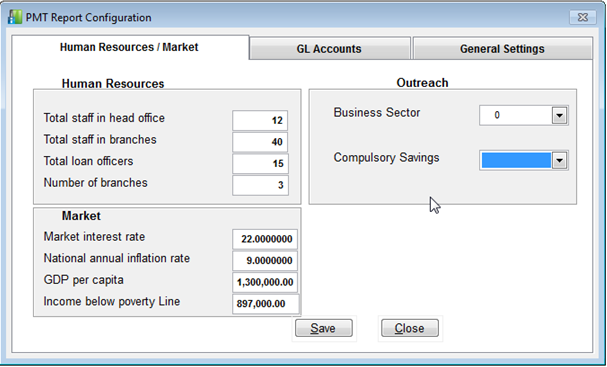Select the Human Resources / Market tab
Image resolution: width=607 pixels, height=367 pixels.
[x=129, y=47]
